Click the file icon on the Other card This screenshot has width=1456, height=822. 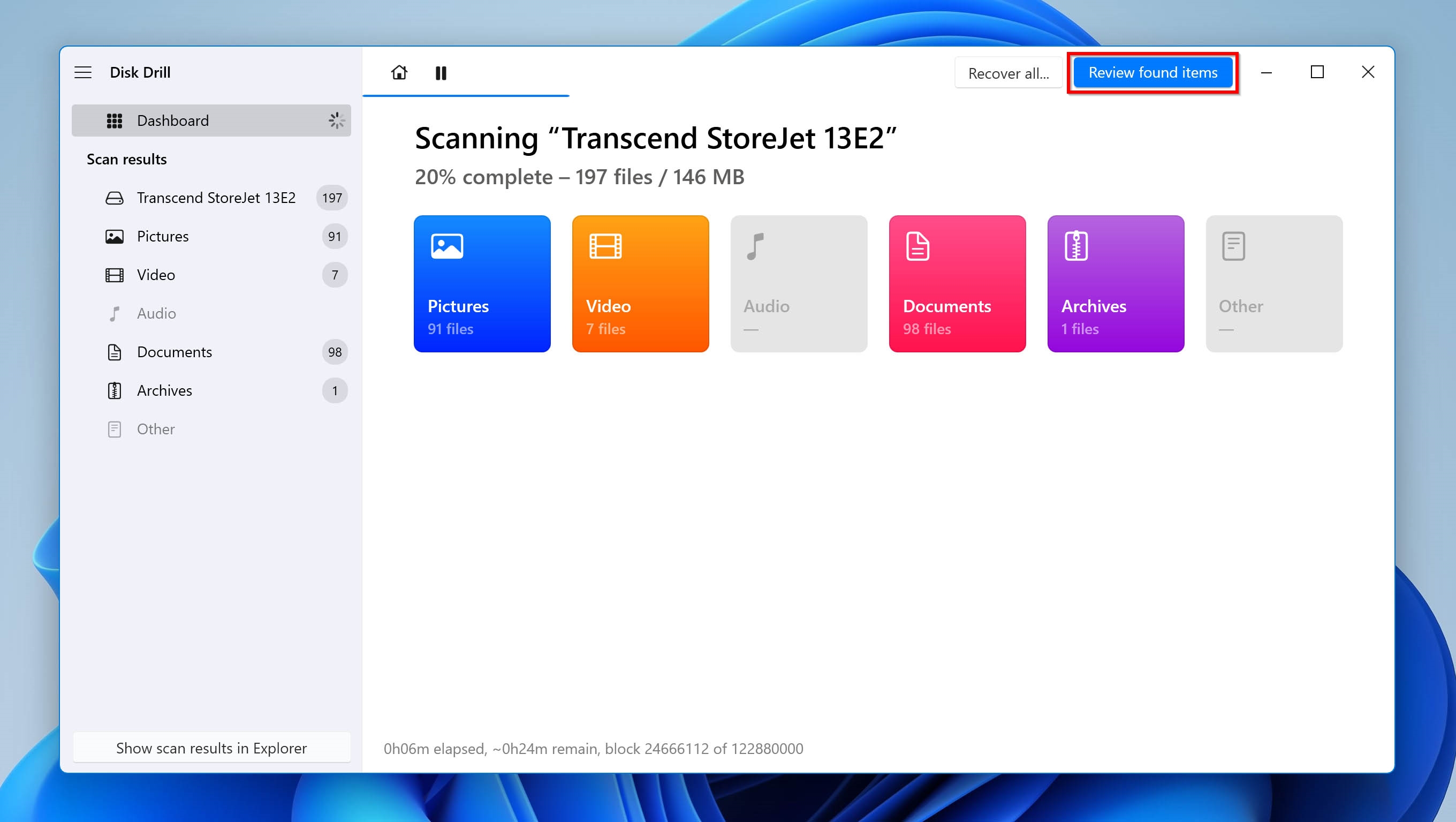click(x=1233, y=246)
